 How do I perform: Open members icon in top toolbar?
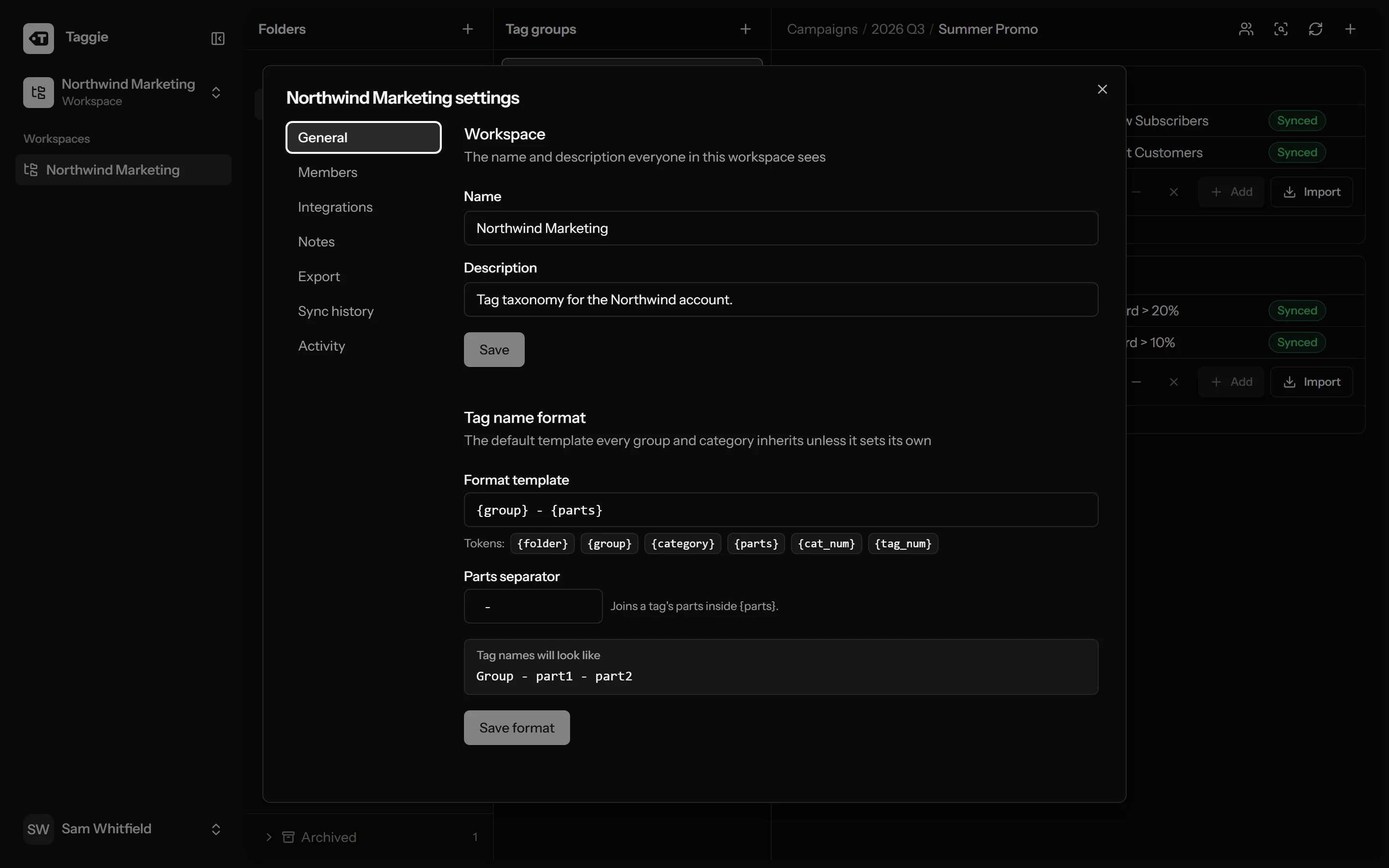tap(1245, 29)
